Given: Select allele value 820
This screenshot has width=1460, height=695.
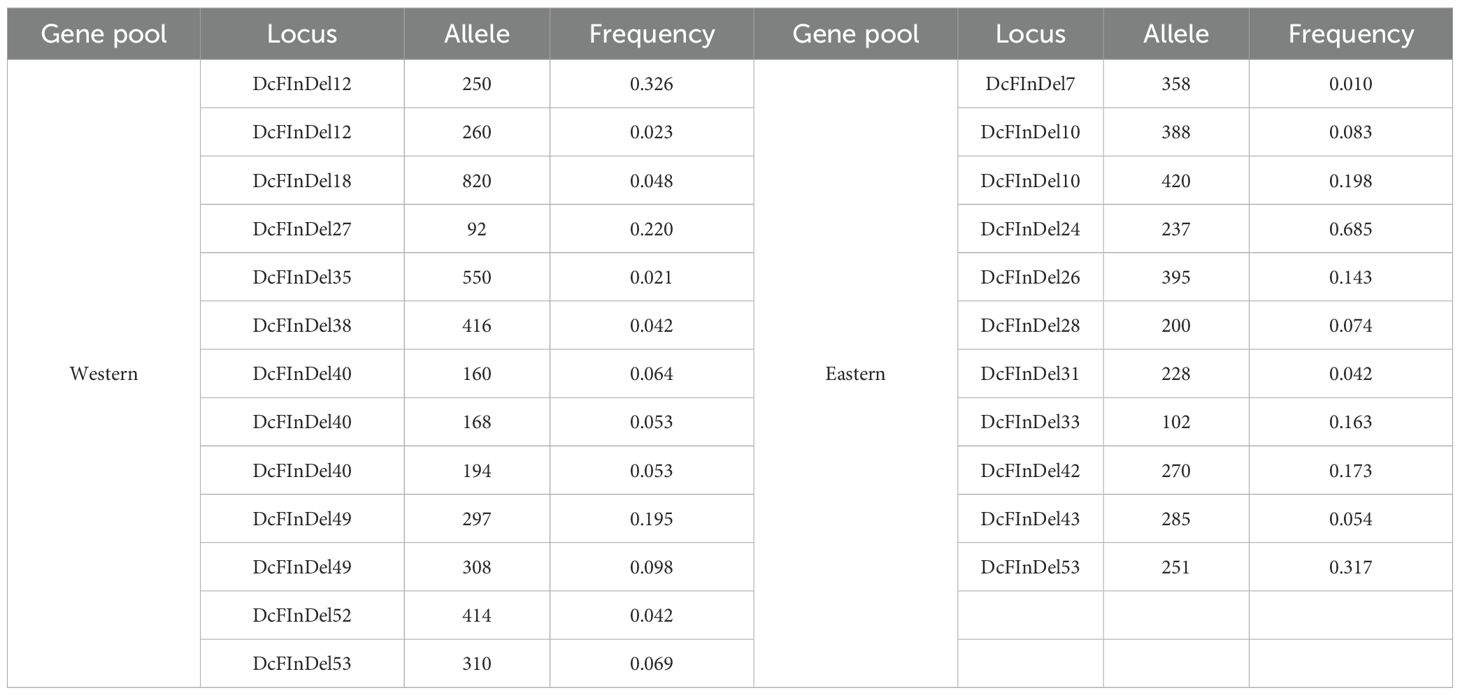Looking at the screenshot, I should [x=477, y=181].
